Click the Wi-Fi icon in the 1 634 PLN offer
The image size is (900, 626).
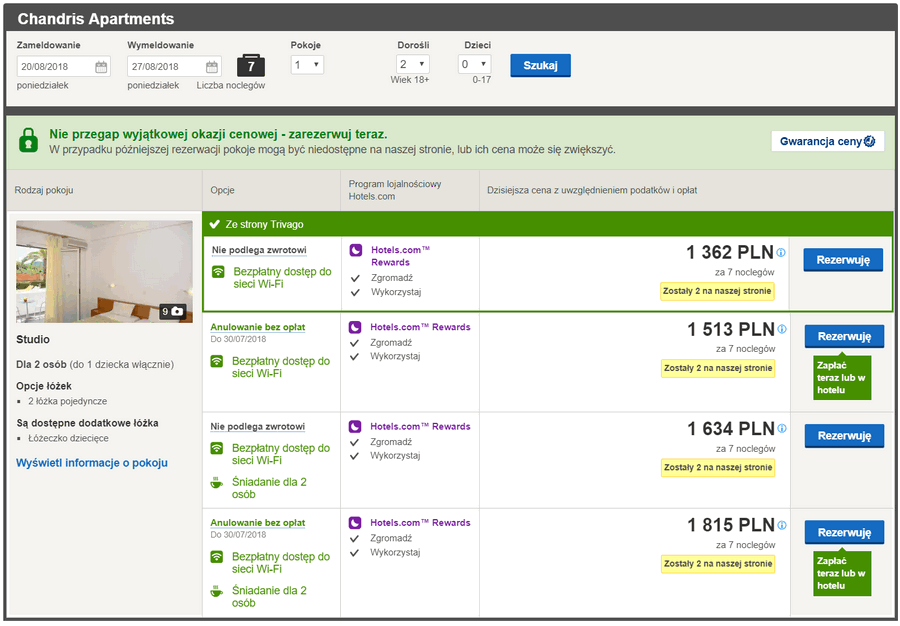216,448
